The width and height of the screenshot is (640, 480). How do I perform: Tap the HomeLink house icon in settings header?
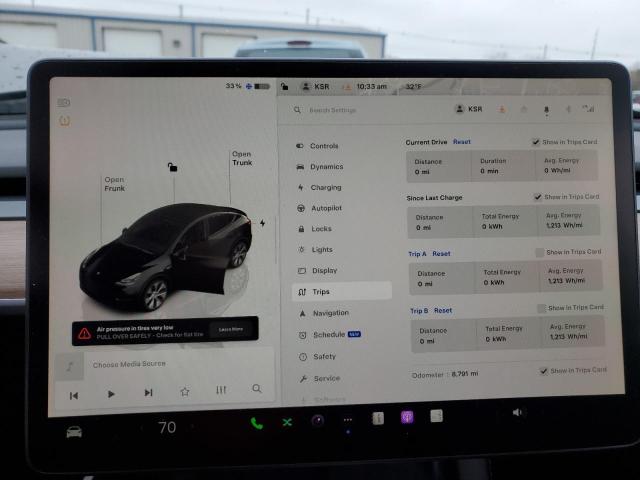tap(524, 109)
